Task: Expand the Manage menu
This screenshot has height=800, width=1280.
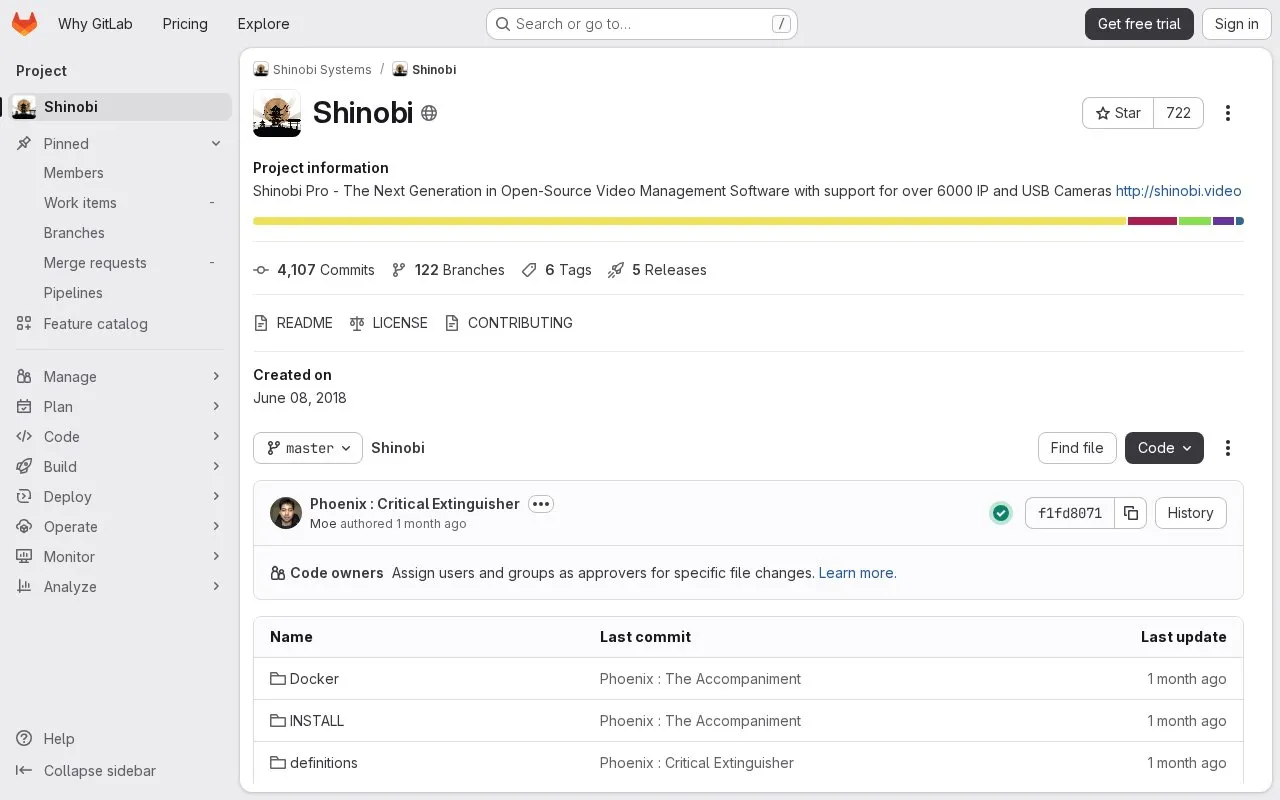Action: point(120,377)
